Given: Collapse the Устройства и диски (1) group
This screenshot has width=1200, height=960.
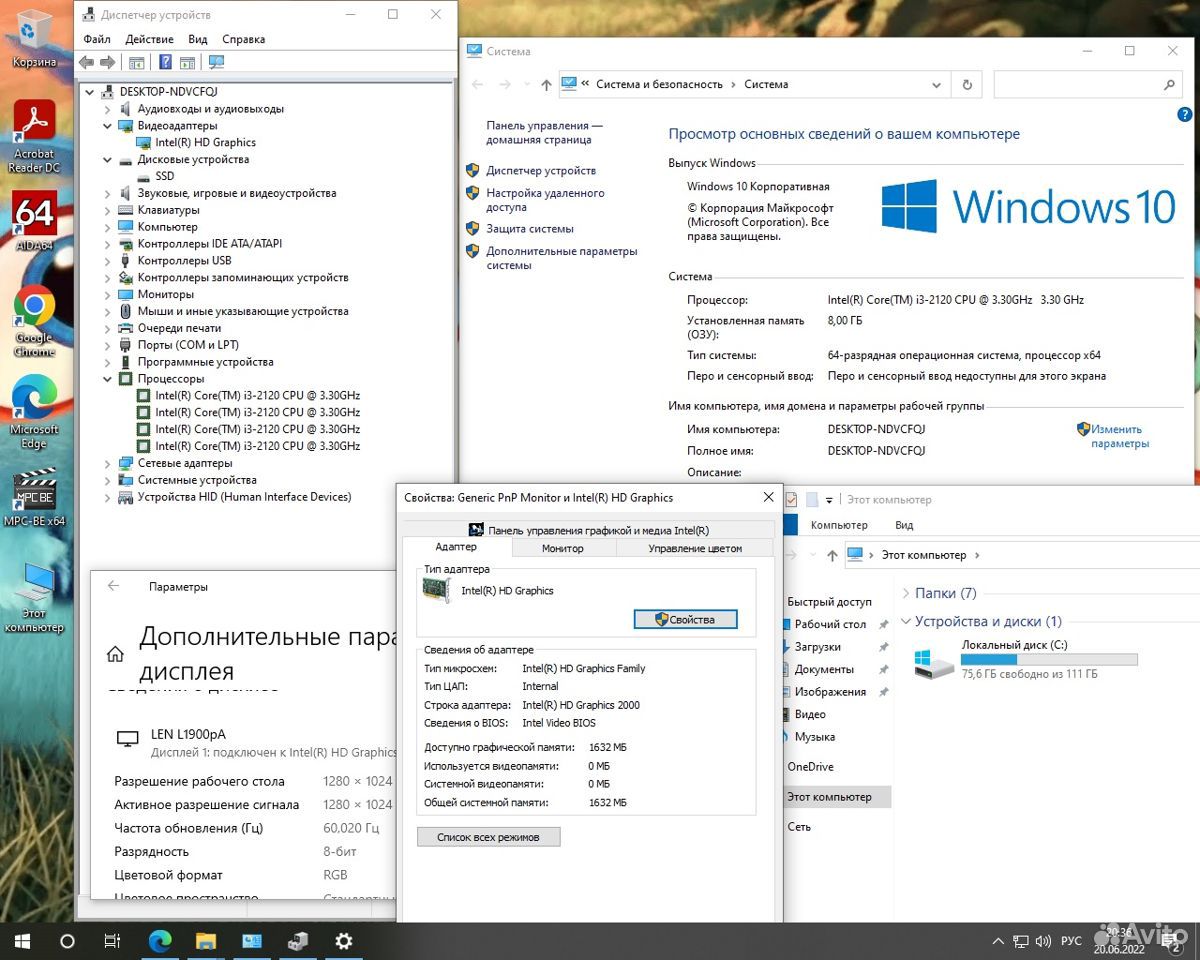Looking at the screenshot, I should click(x=906, y=621).
